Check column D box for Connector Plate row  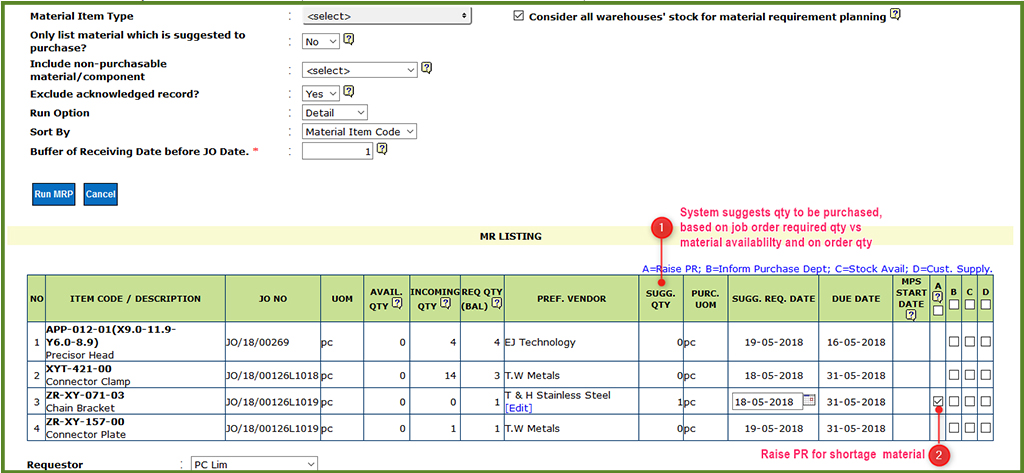pyautogui.click(x=985, y=428)
